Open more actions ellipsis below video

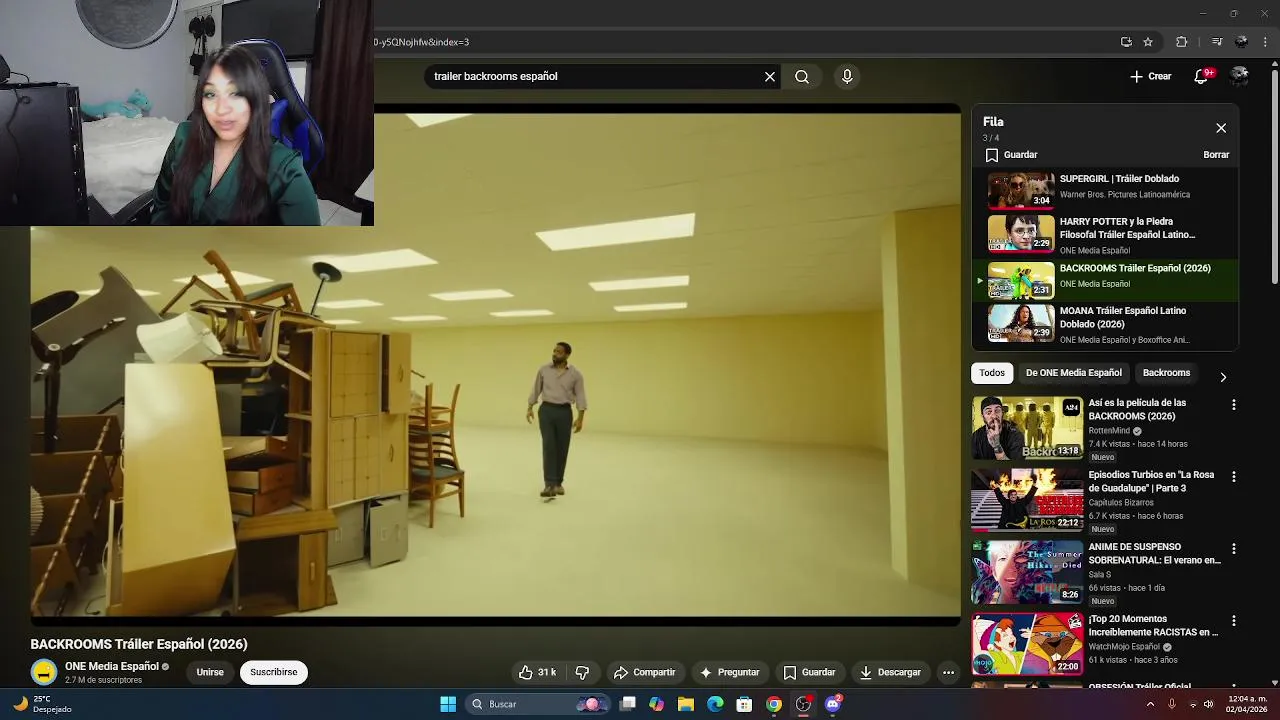(x=948, y=672)
